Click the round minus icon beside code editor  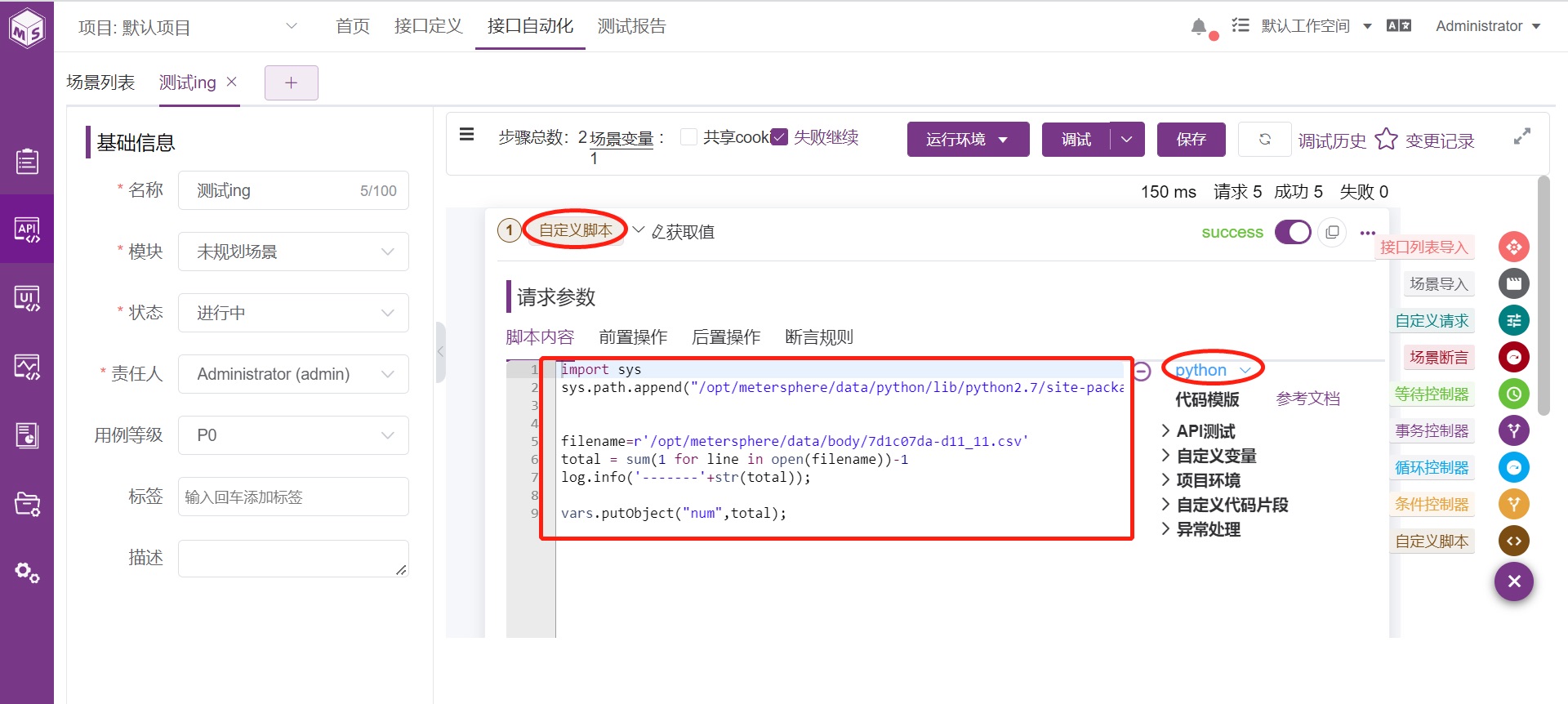tap(1142, 372)
